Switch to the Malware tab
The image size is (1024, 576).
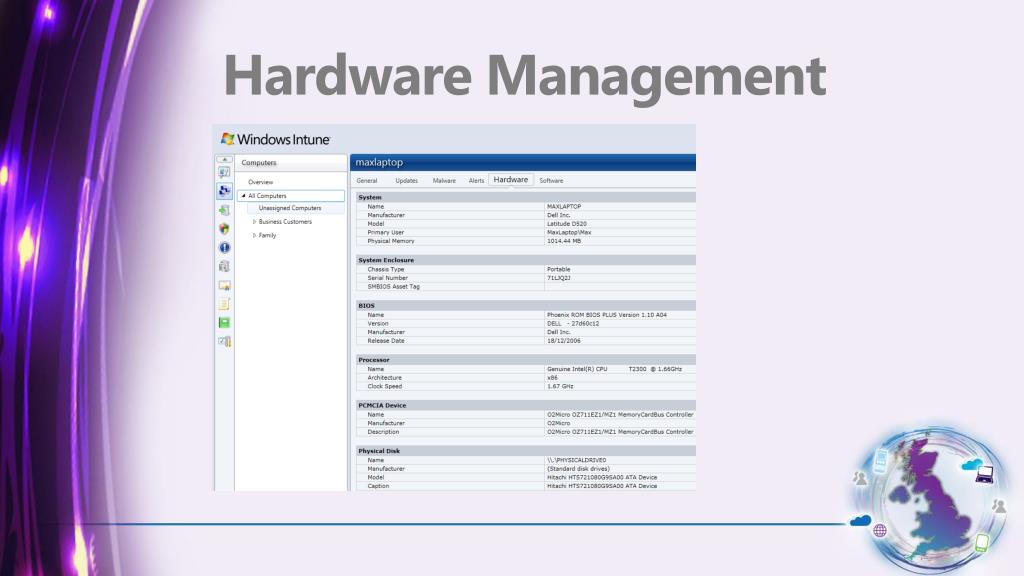444,181
